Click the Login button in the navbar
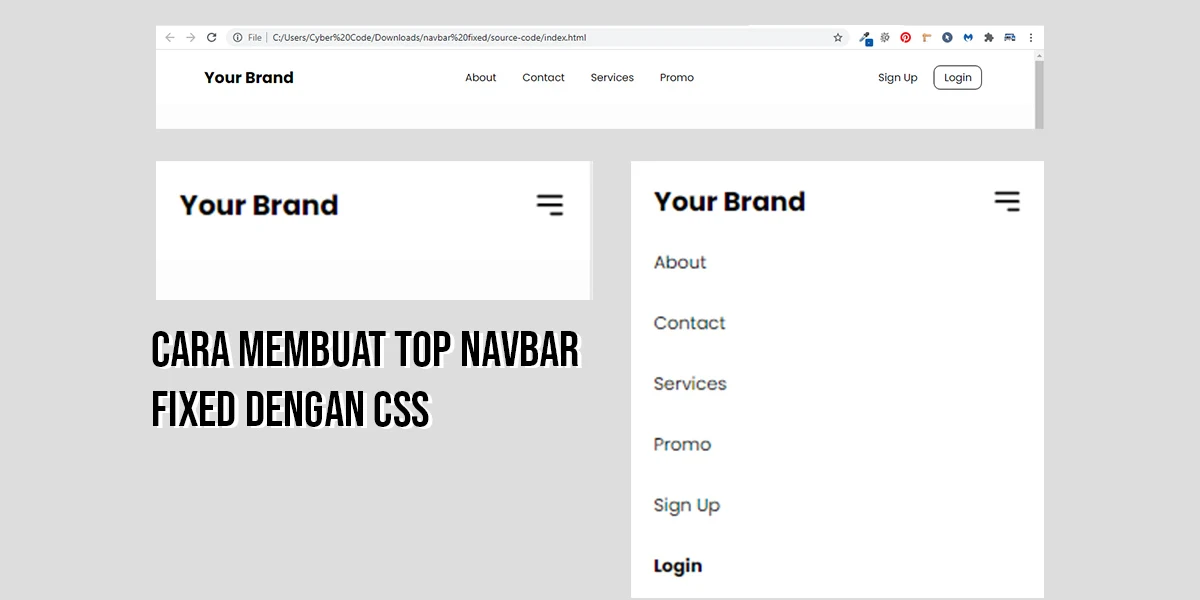1200x600 pixels. [957, 77]
